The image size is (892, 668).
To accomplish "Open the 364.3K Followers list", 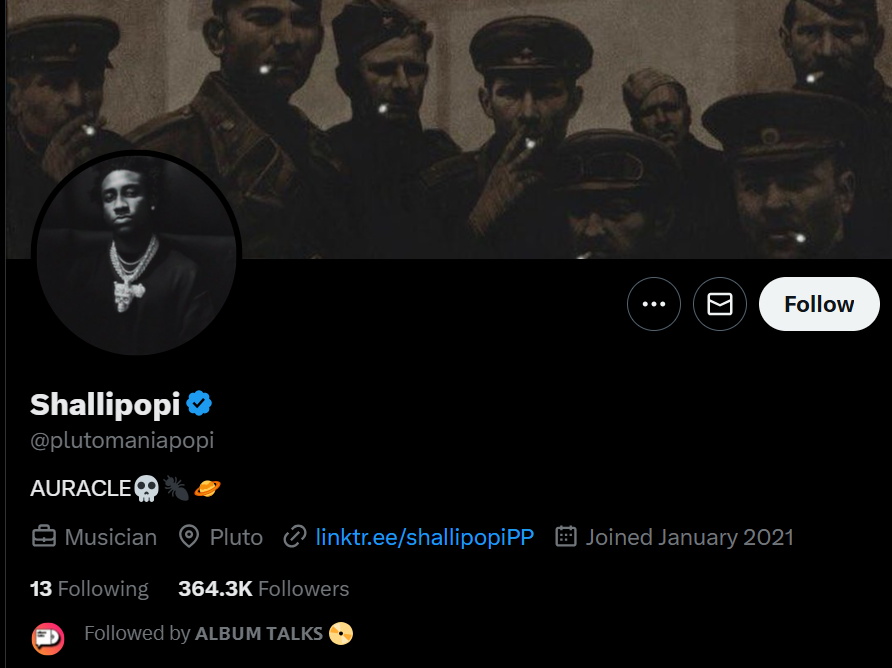I will click(264, 589).
